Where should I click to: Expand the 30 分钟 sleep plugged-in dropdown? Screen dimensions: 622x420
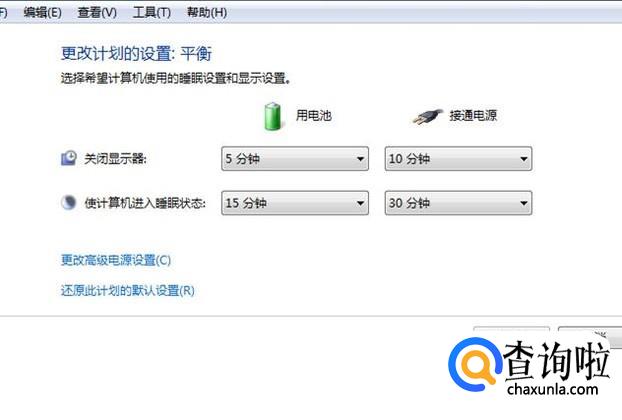[458, 203]
